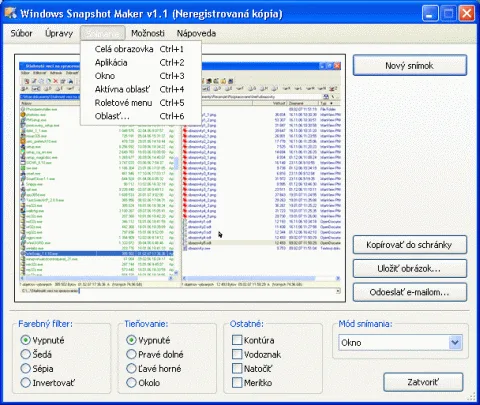The image size is (480, 405).
Task: Close the Snapshot Maker window
Action: point(467,14)
